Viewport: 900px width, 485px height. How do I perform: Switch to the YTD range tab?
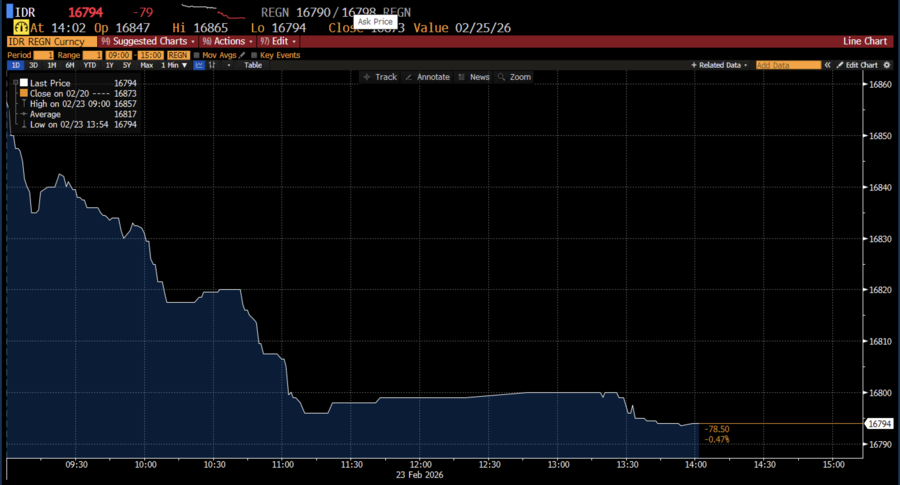[90, 65]
